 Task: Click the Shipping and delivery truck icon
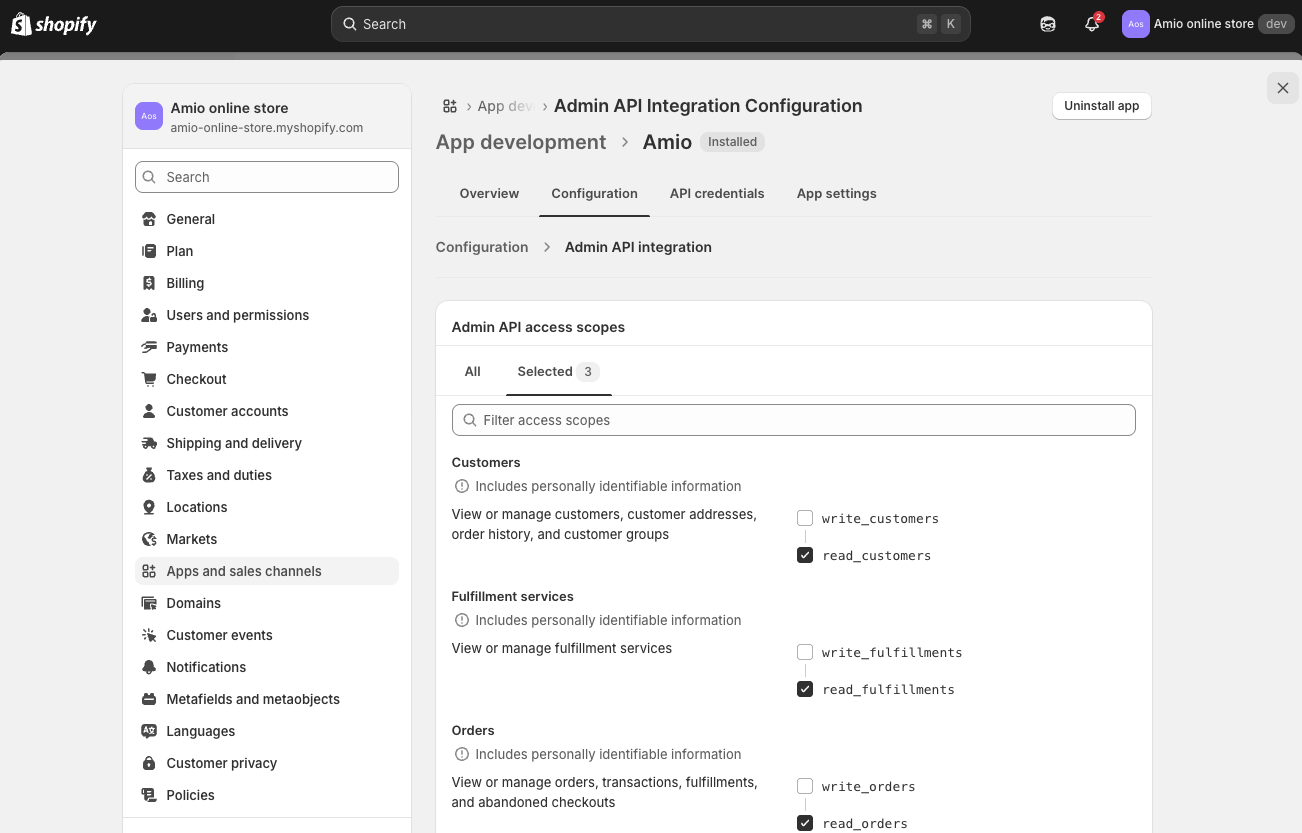tap(149, 443)
